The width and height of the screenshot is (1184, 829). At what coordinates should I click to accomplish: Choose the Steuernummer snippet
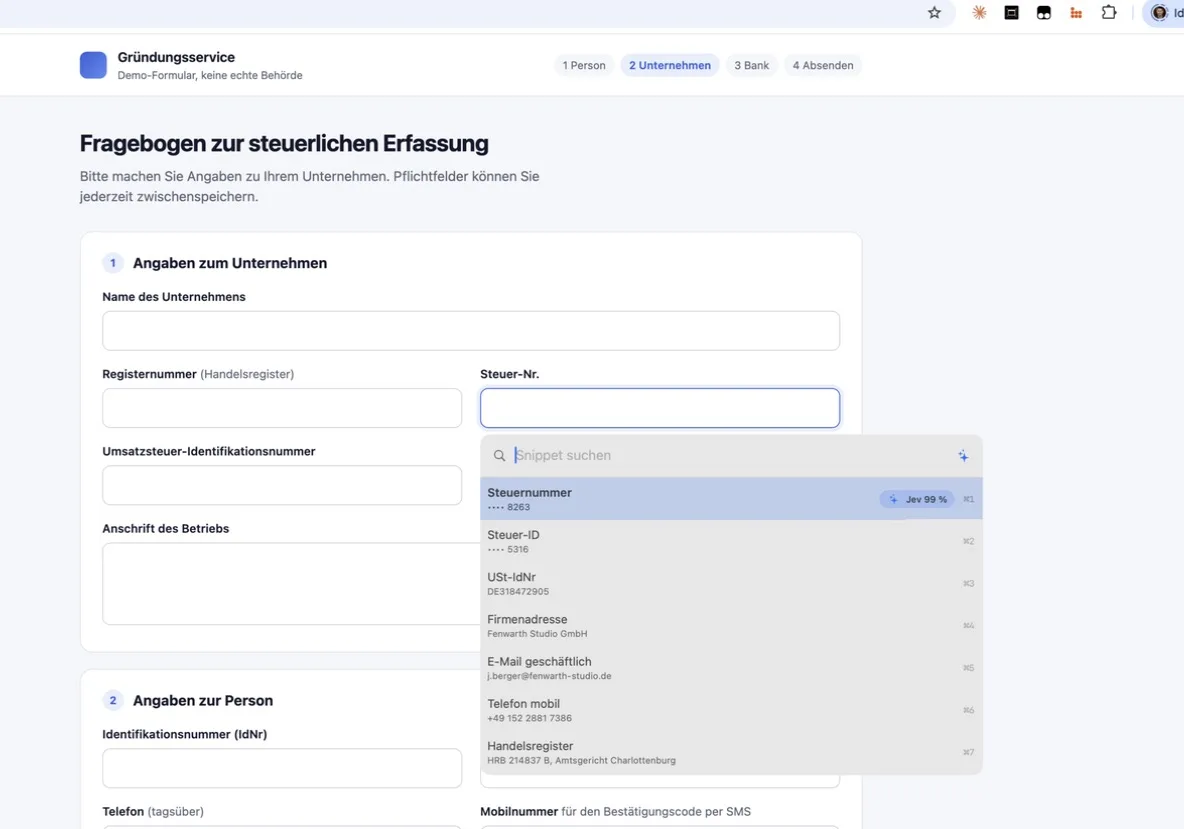coord(731,498)
